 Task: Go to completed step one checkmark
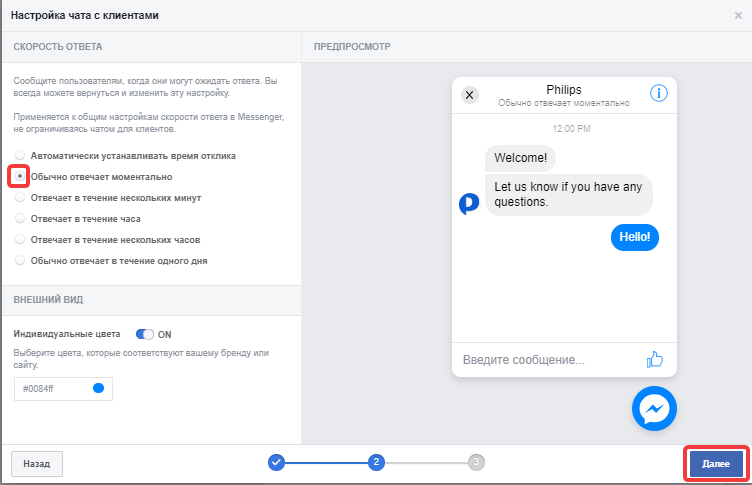tap(276, 462)
